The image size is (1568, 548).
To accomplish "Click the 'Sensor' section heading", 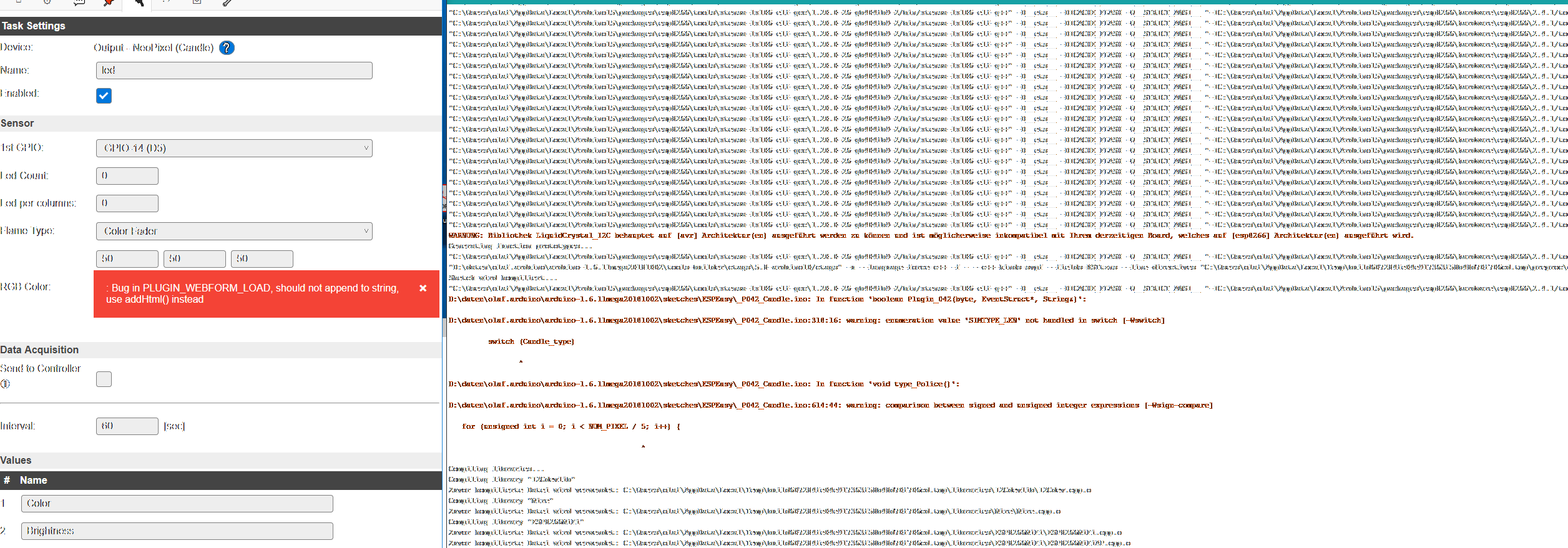I will tap(17, 123).
